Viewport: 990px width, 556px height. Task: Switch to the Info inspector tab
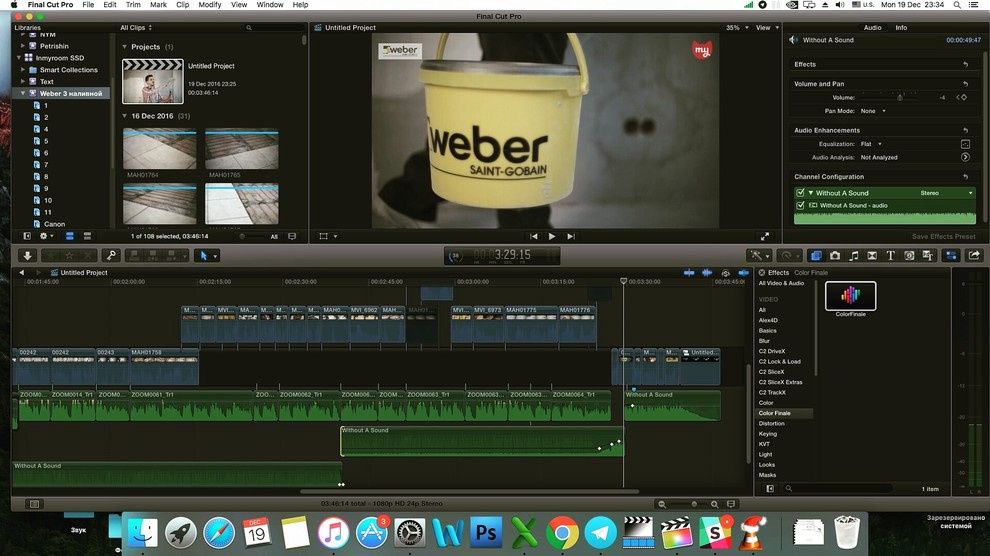pos(901,28)
